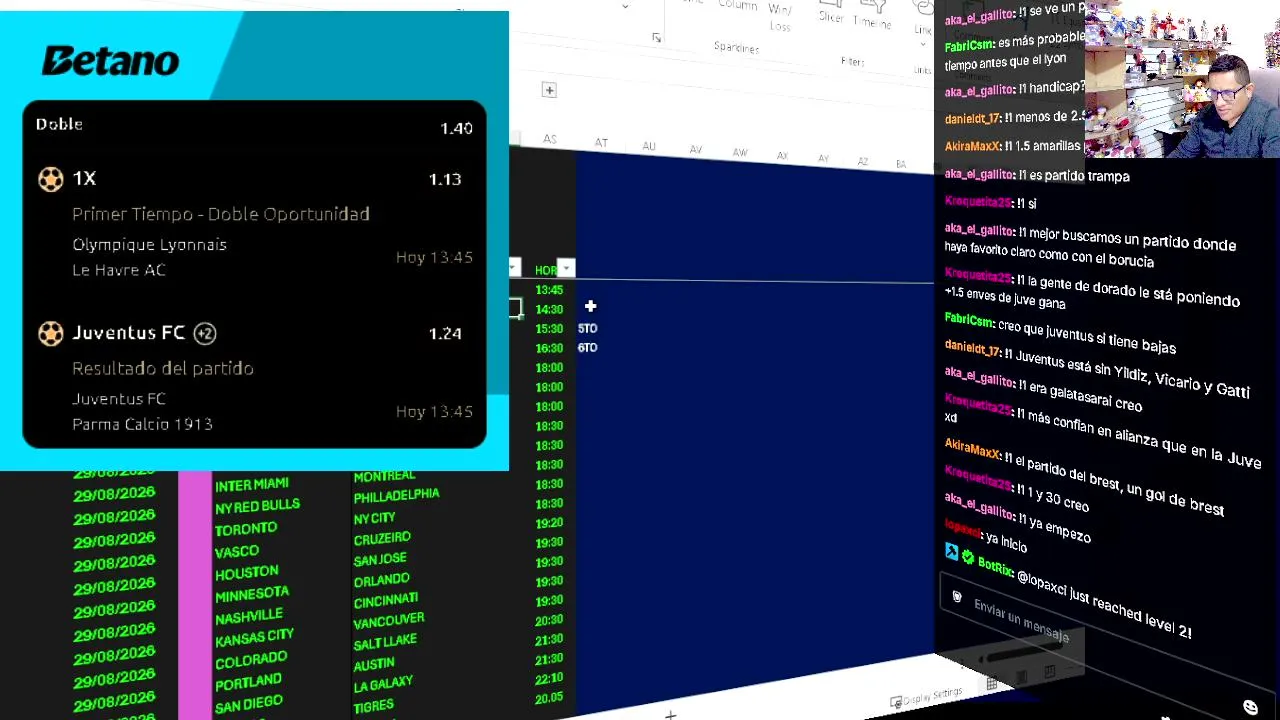Select the HOUSTON cell
The image size is (1280, 720).
click(246, 573)
